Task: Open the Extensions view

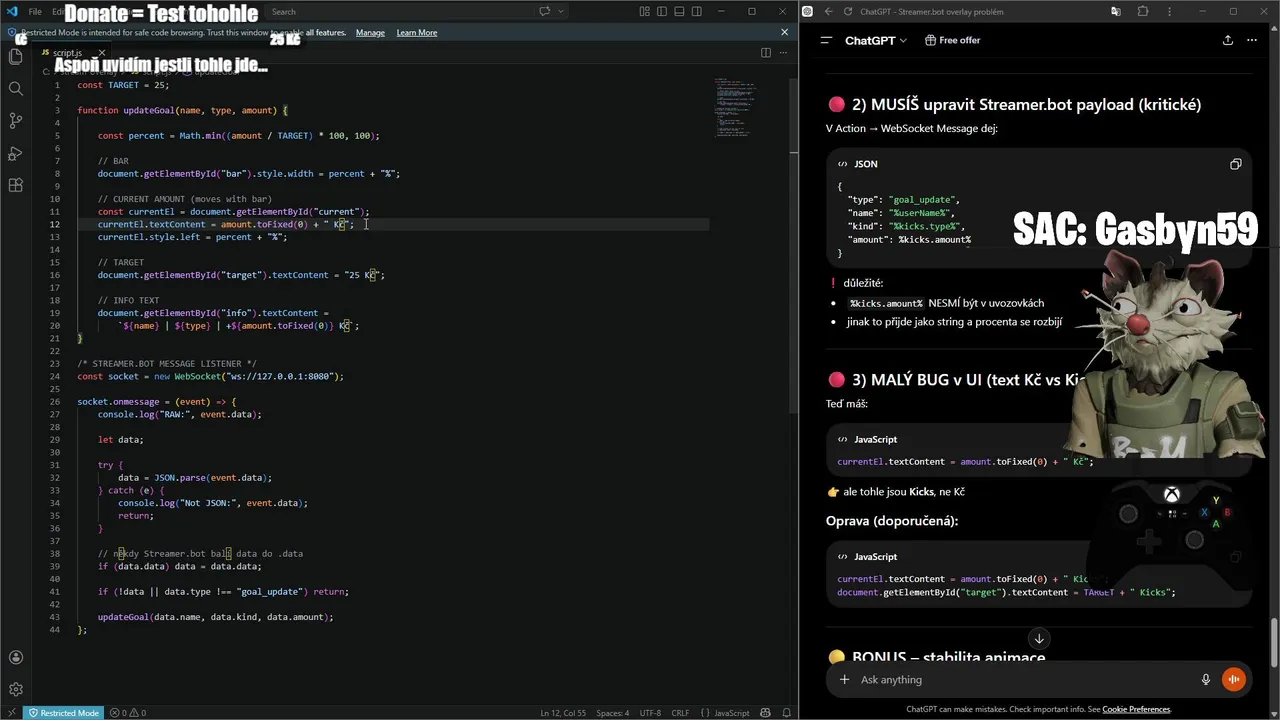Action: tap(15, 185)
